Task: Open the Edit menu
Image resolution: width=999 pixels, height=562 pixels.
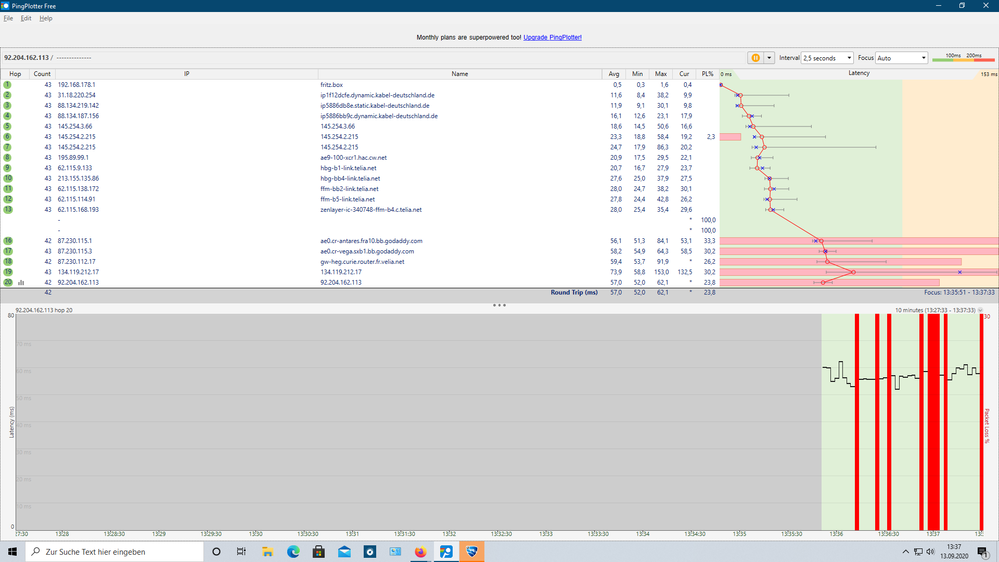Action: (x=26, y=18)
